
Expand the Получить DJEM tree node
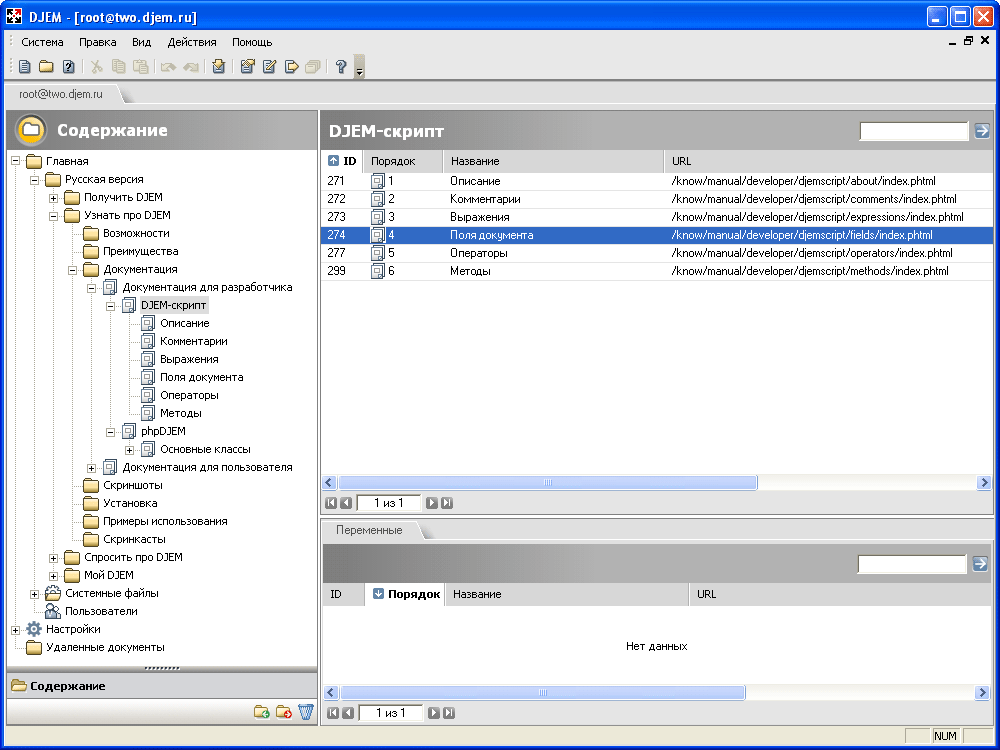(54, 198)
